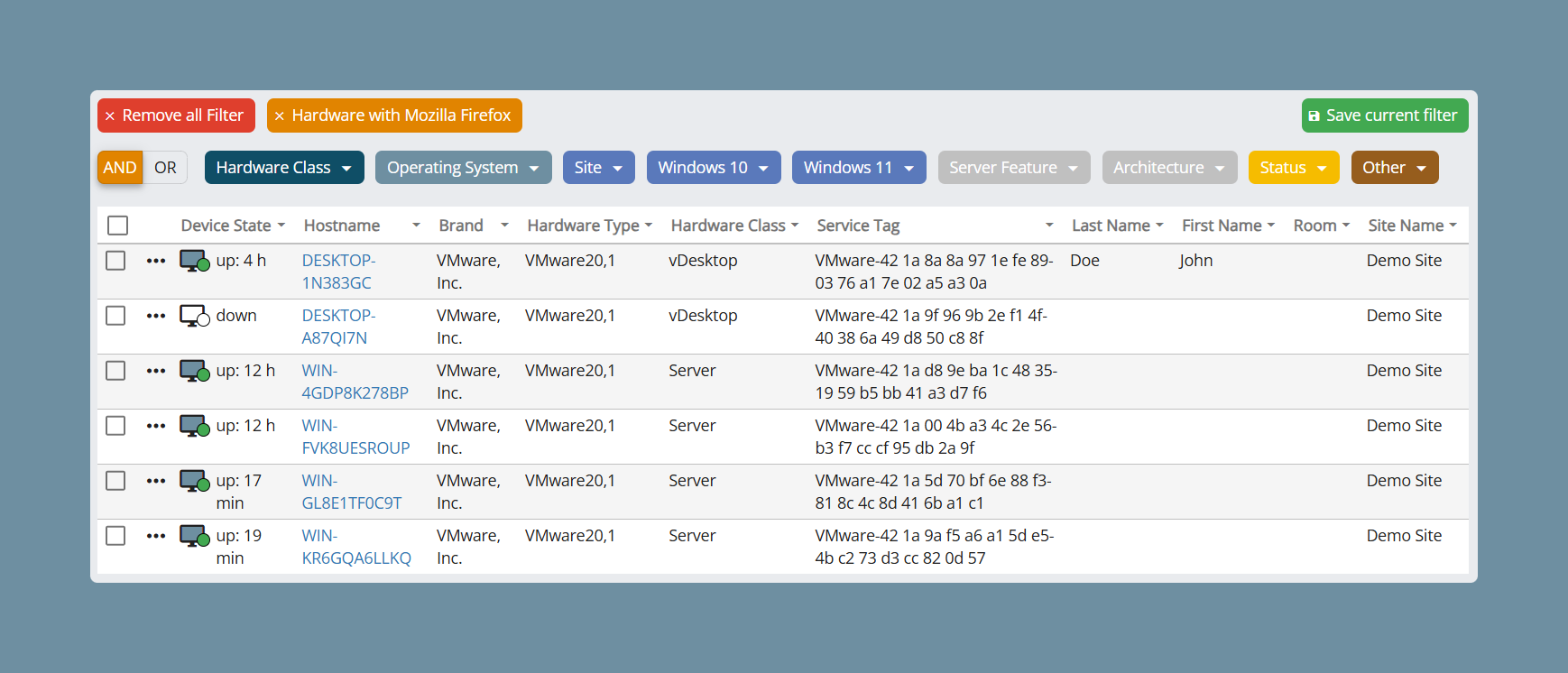Open the Status filter dropdown
The width and height of the screenshot is (1568, 673).
(1294, 168)
